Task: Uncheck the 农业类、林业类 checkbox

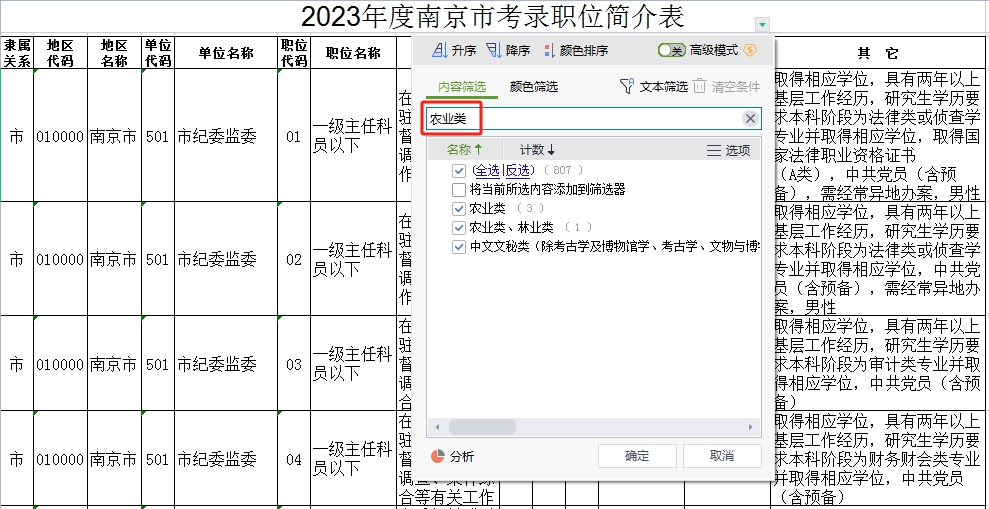Action: (x=458, y=227)
